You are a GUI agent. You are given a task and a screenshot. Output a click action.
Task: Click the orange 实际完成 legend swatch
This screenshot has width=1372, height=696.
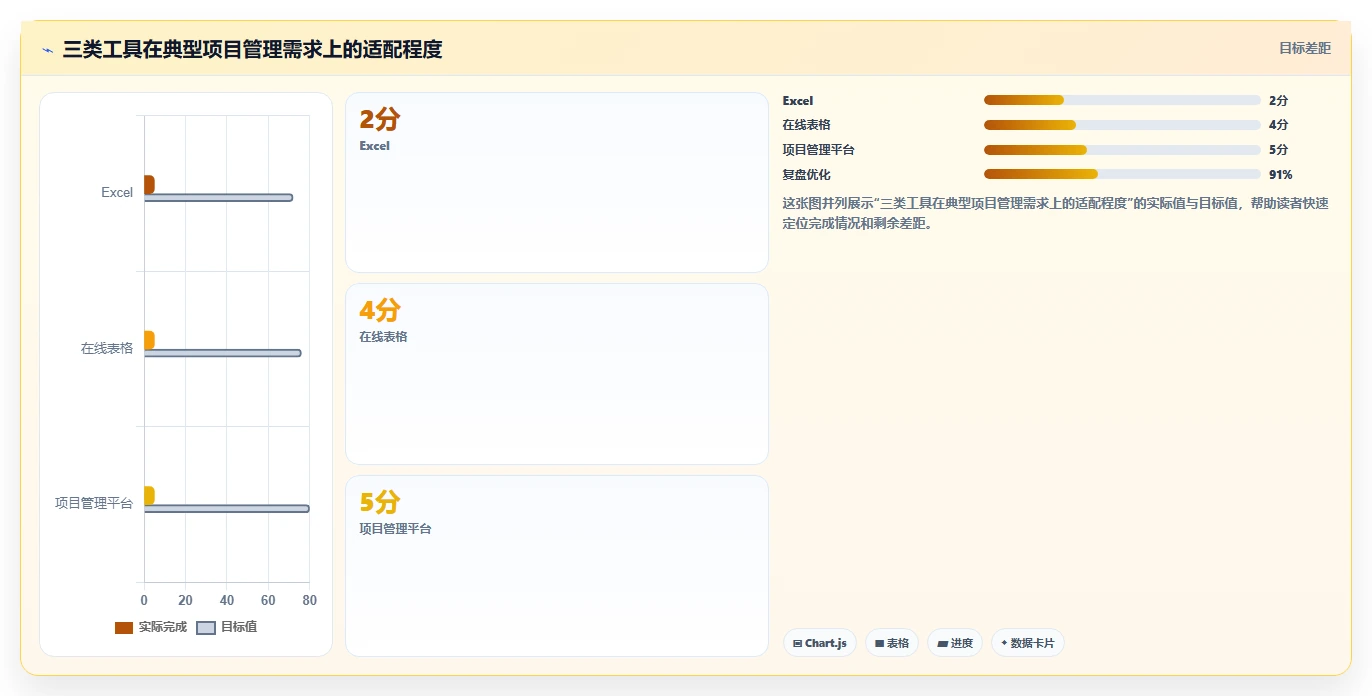tap(124, 628)
